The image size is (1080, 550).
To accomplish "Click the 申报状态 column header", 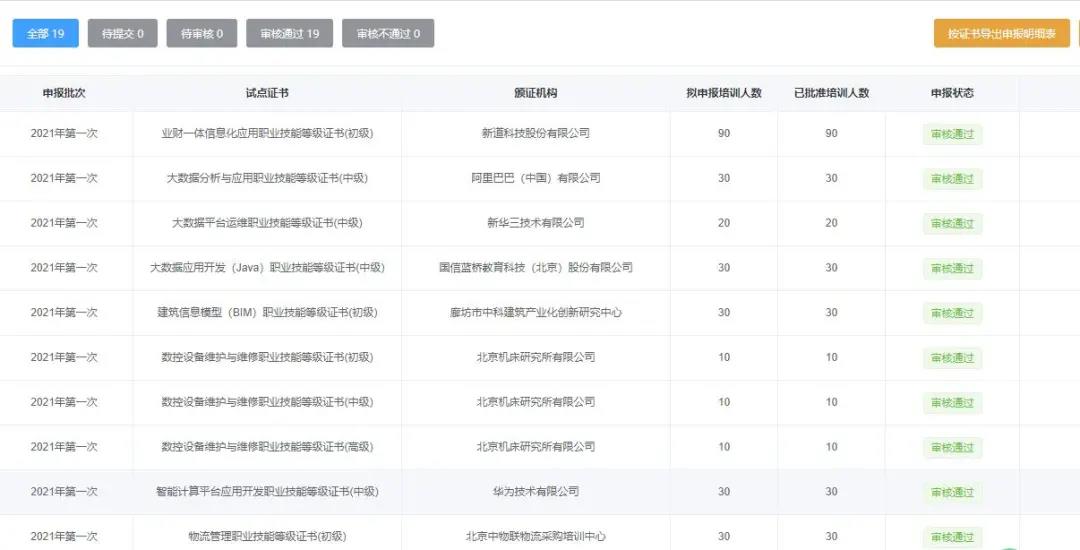I will pos(953,93).
